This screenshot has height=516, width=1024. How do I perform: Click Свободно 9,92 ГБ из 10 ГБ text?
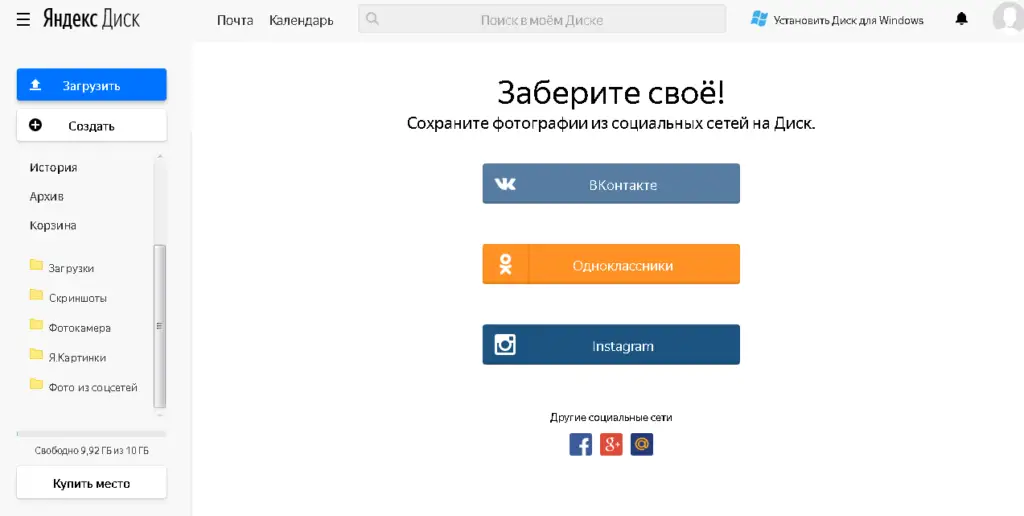coord(91,451)
